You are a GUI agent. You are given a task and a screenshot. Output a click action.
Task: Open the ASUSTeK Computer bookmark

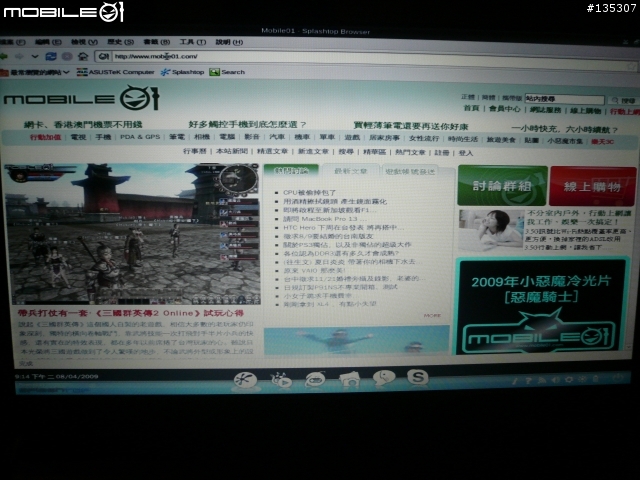click(116, 72)
